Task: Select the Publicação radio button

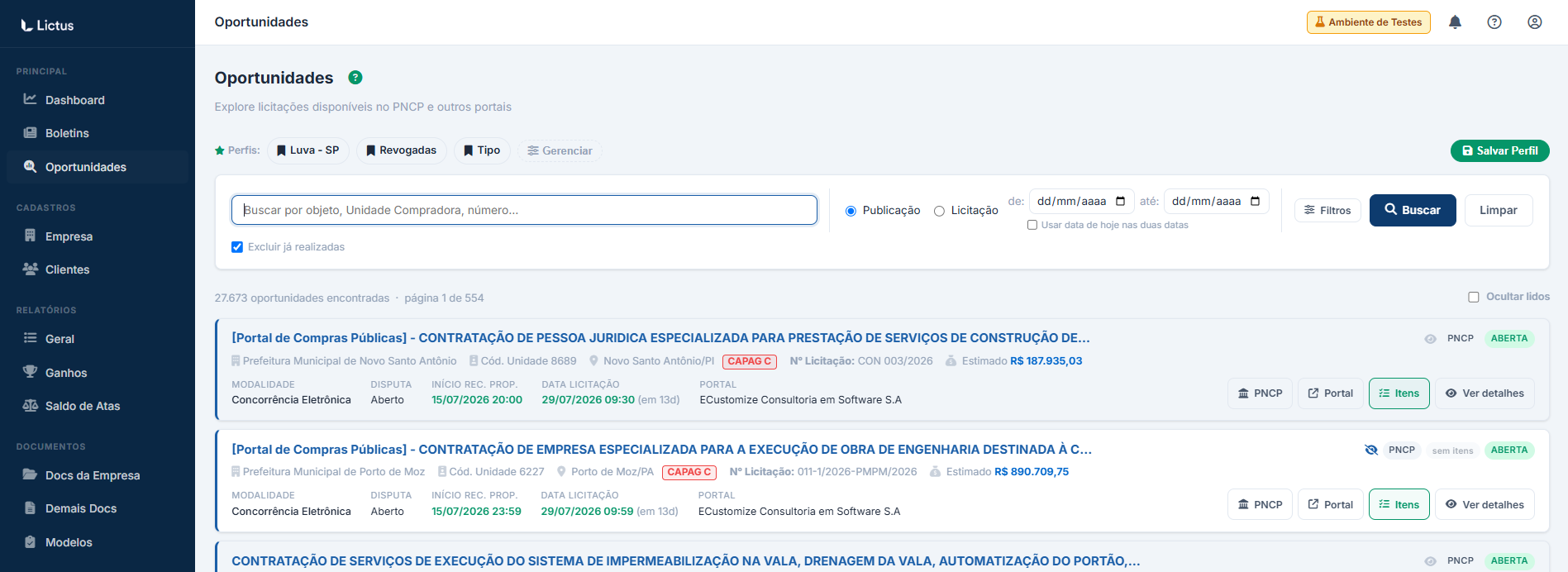Action: pos(851,211)
